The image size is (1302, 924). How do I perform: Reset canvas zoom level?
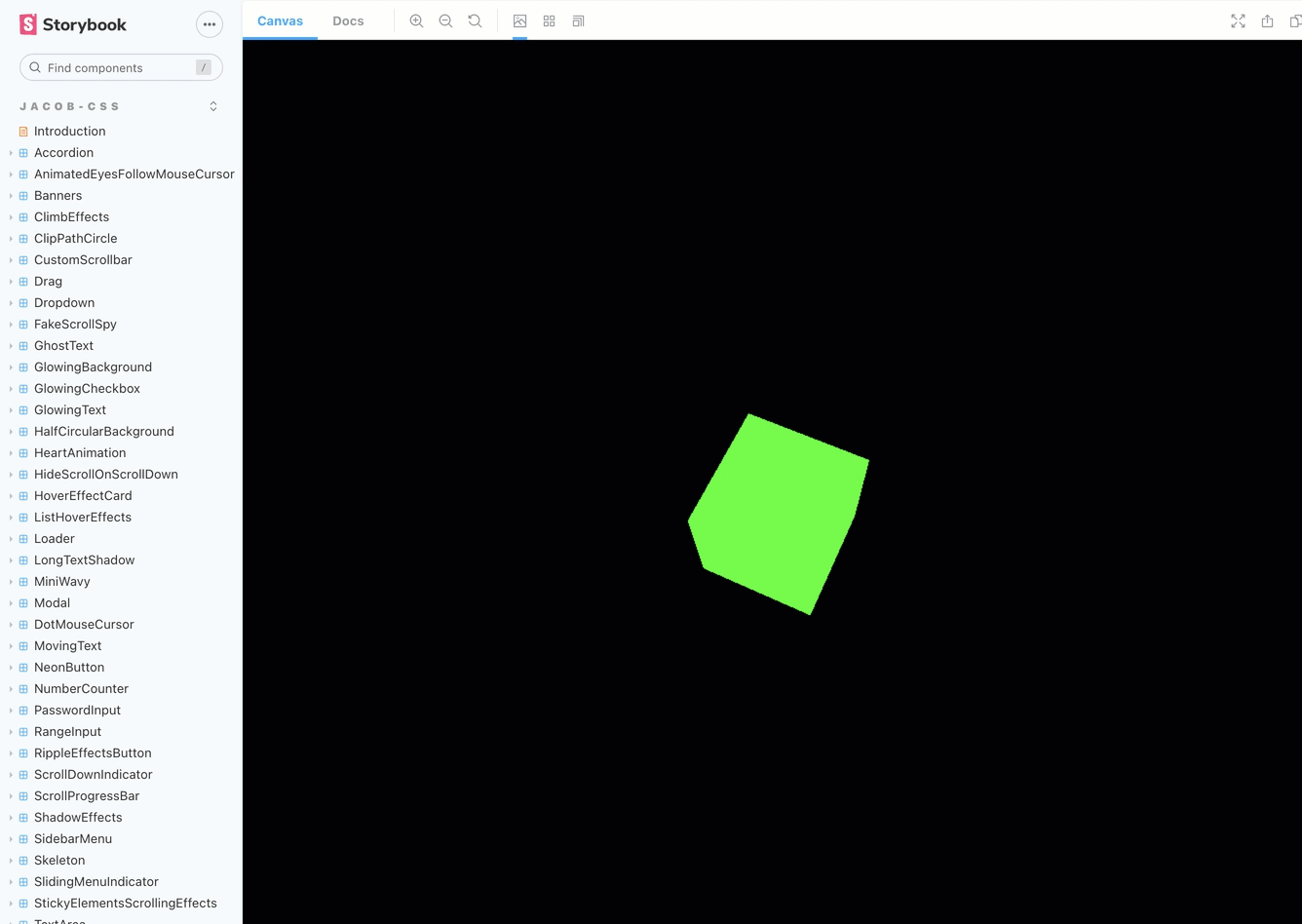point(475,20)
